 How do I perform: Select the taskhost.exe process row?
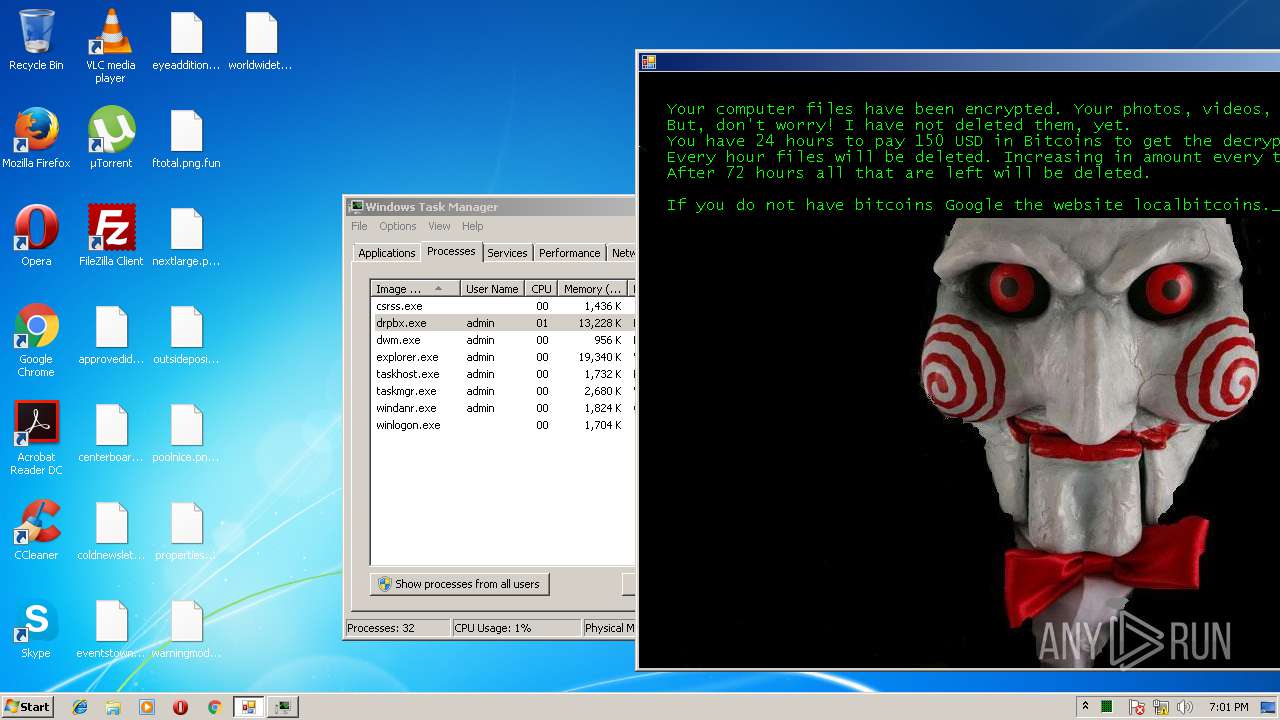[x=503, y=374]
